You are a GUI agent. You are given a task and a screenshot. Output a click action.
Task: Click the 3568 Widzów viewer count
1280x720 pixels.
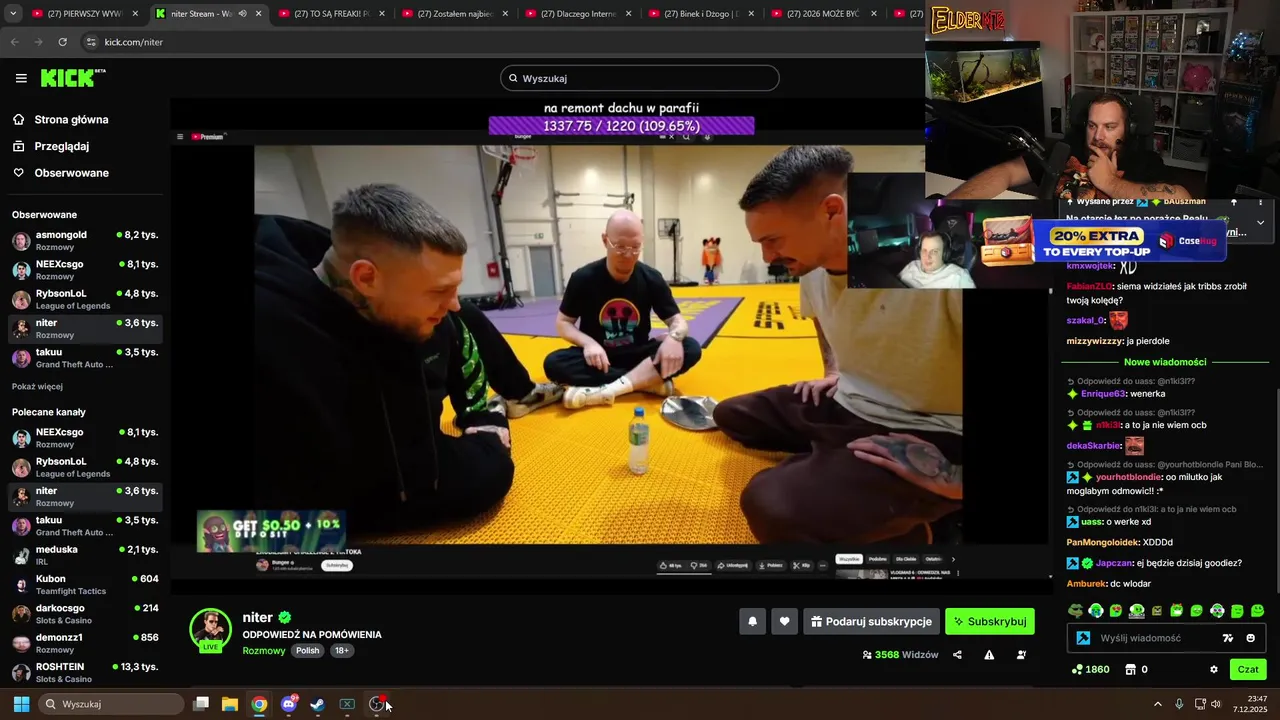900,655
